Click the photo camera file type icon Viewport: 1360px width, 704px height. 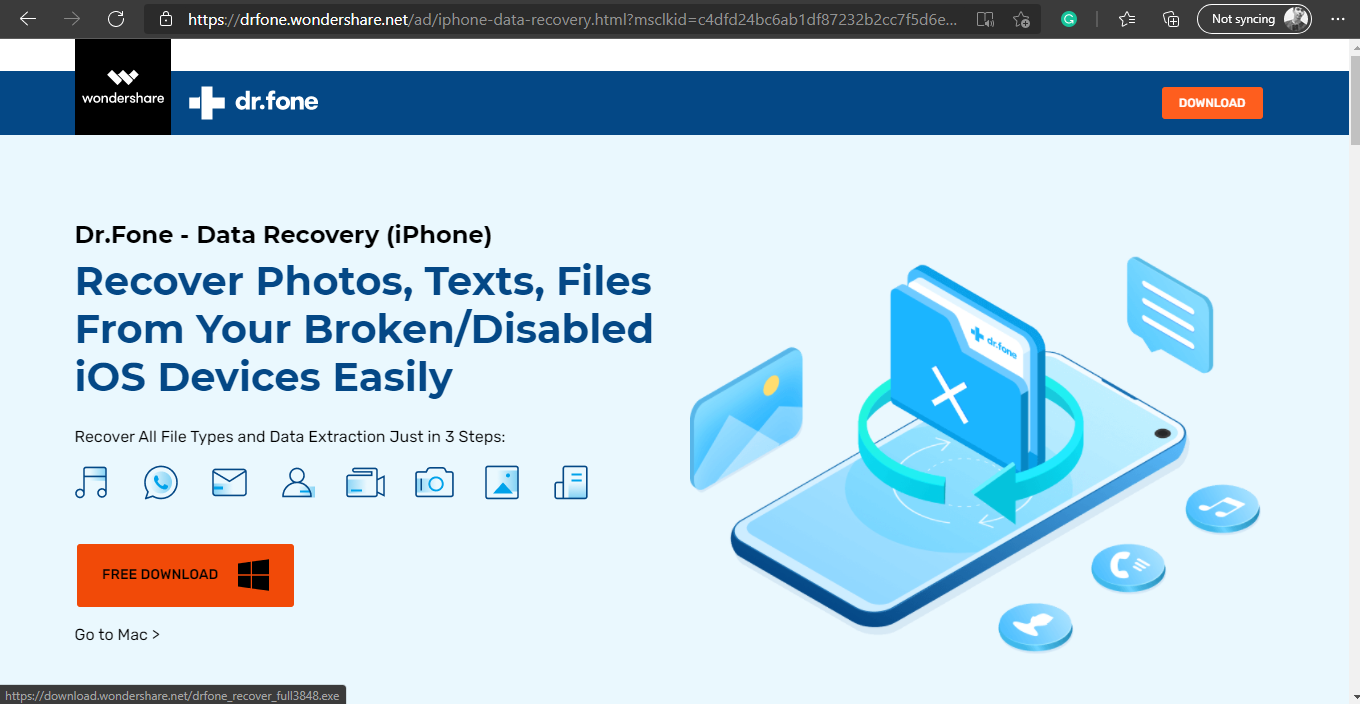point(434,483)
